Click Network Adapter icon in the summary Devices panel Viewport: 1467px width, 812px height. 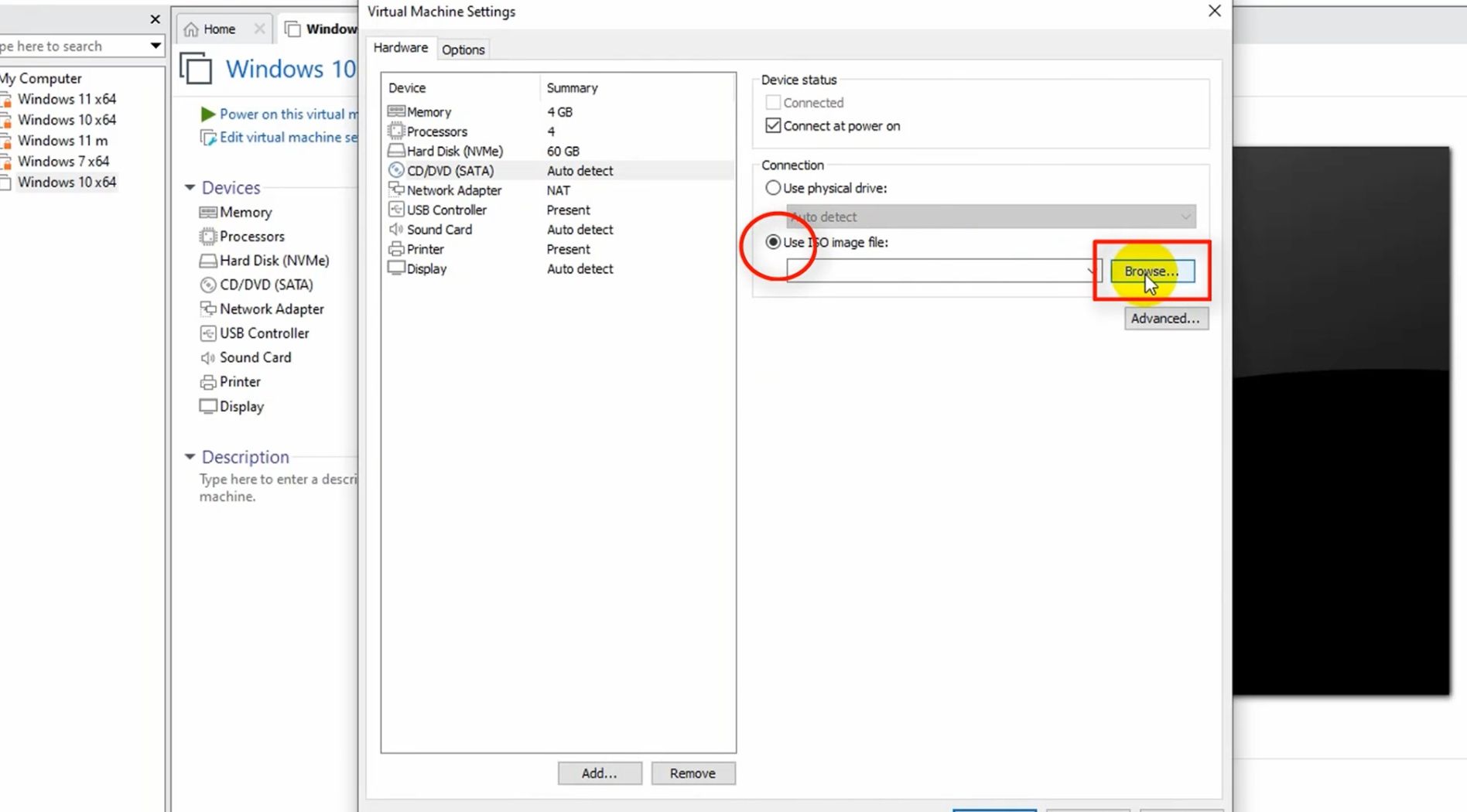[x=208, y=309]
